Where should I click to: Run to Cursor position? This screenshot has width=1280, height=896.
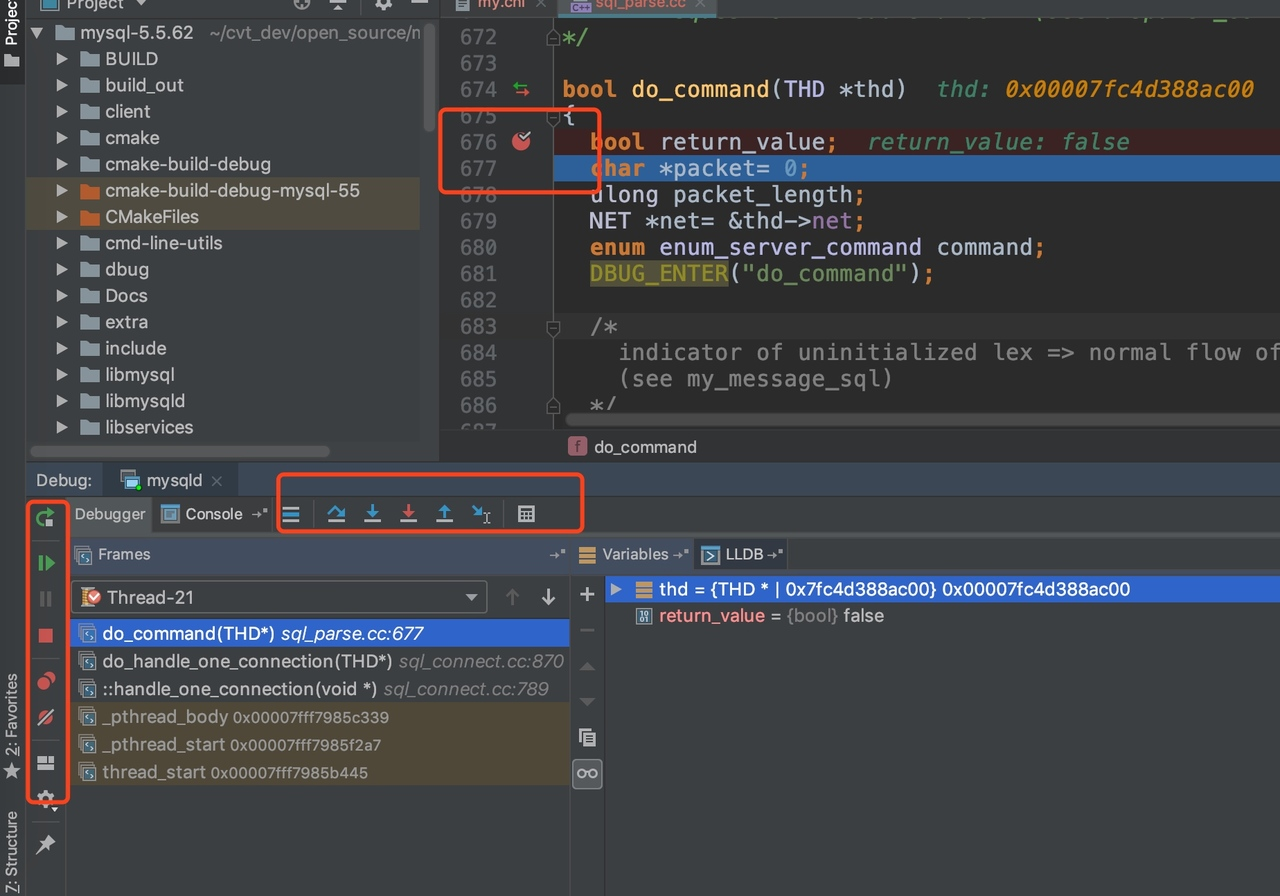tap(481, 514)
